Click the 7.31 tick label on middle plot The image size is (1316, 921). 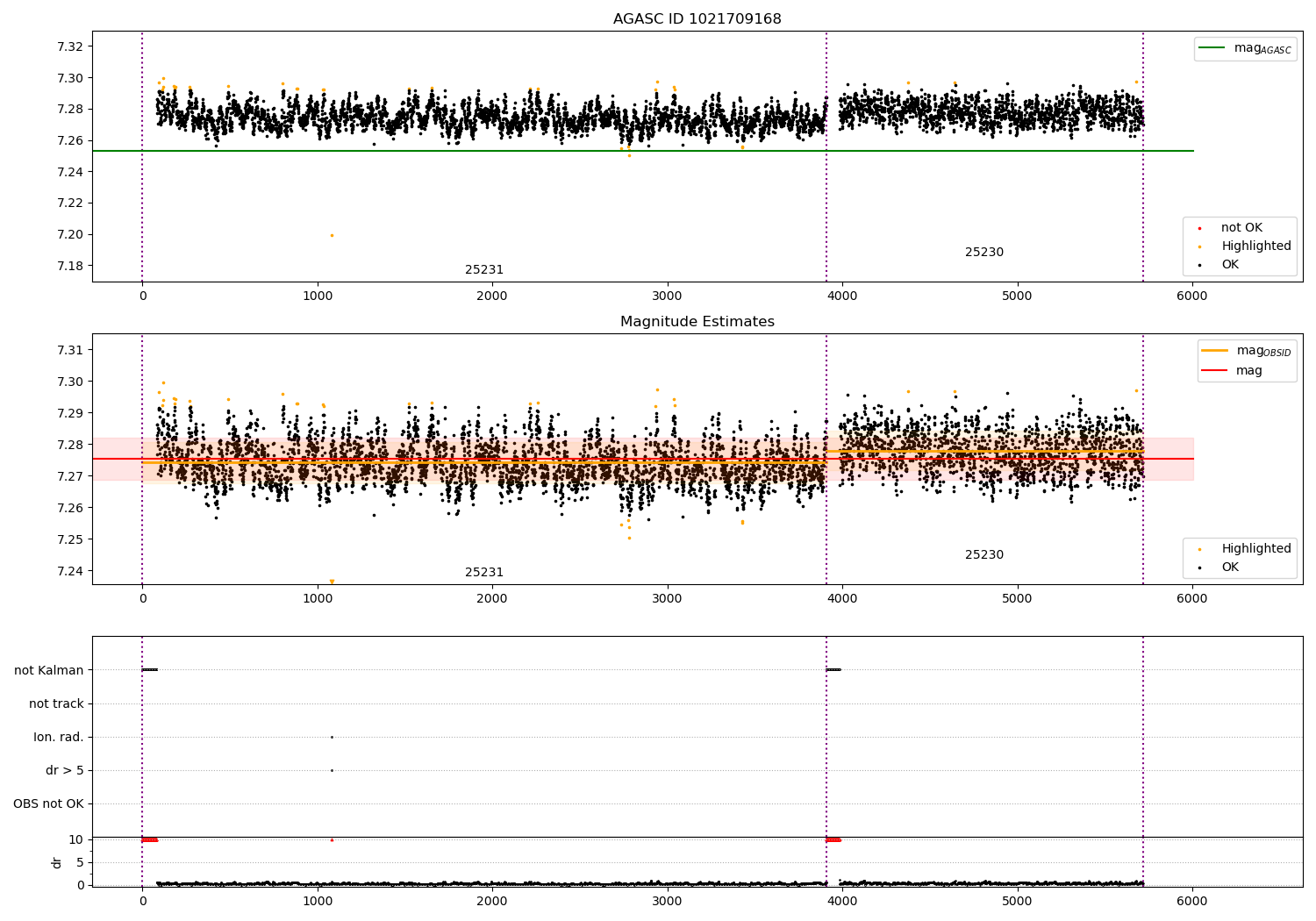[68, 350]
